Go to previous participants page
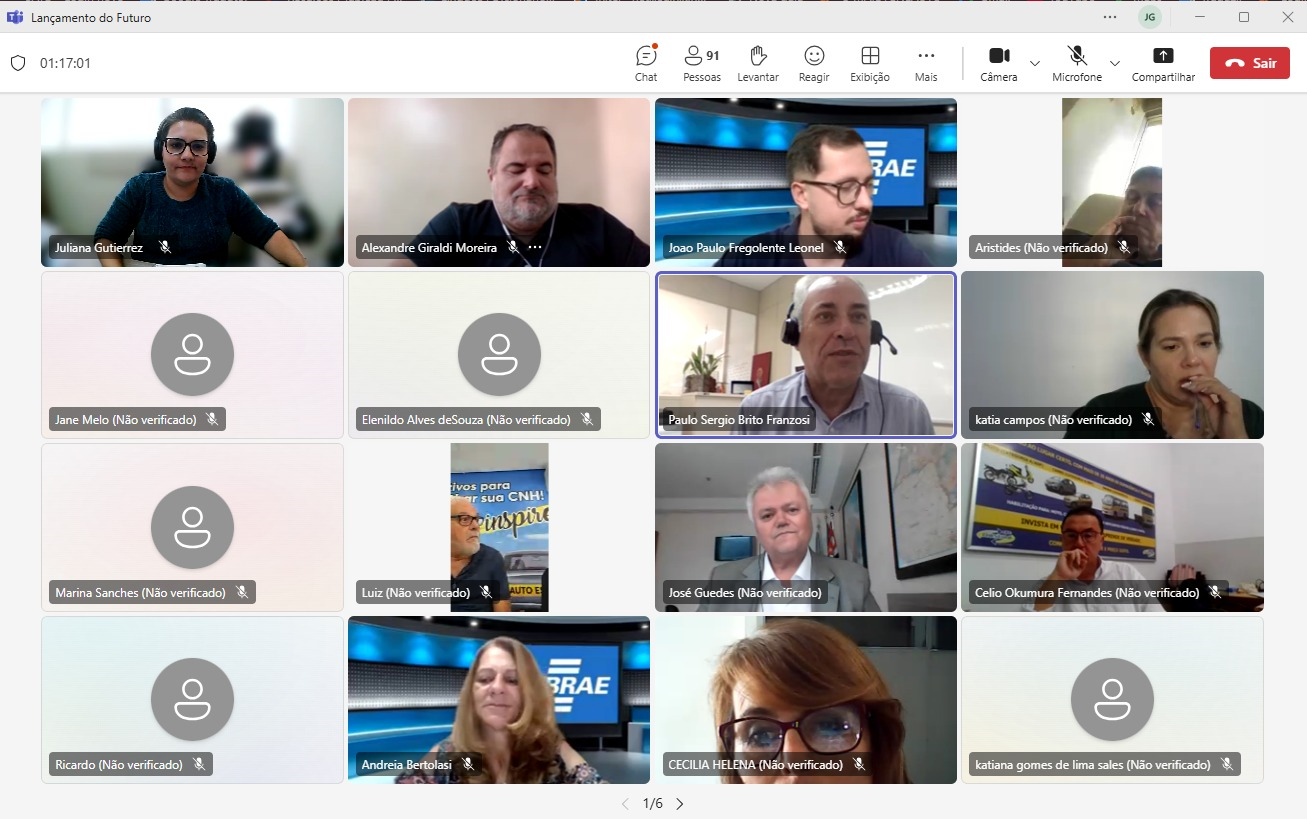The width and height of the screenshot is (1307, 819). (626, 804)
